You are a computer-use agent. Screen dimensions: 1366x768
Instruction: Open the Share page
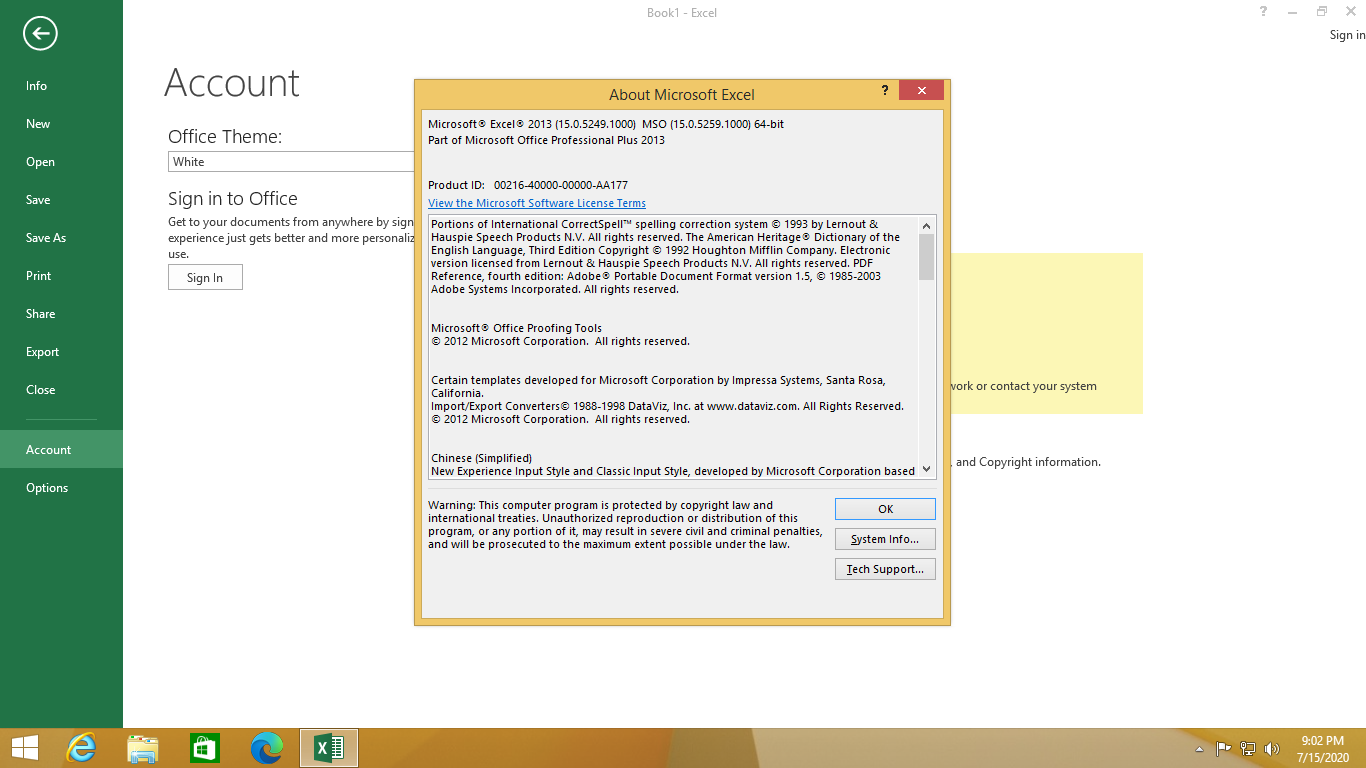(x=61, y=314)
